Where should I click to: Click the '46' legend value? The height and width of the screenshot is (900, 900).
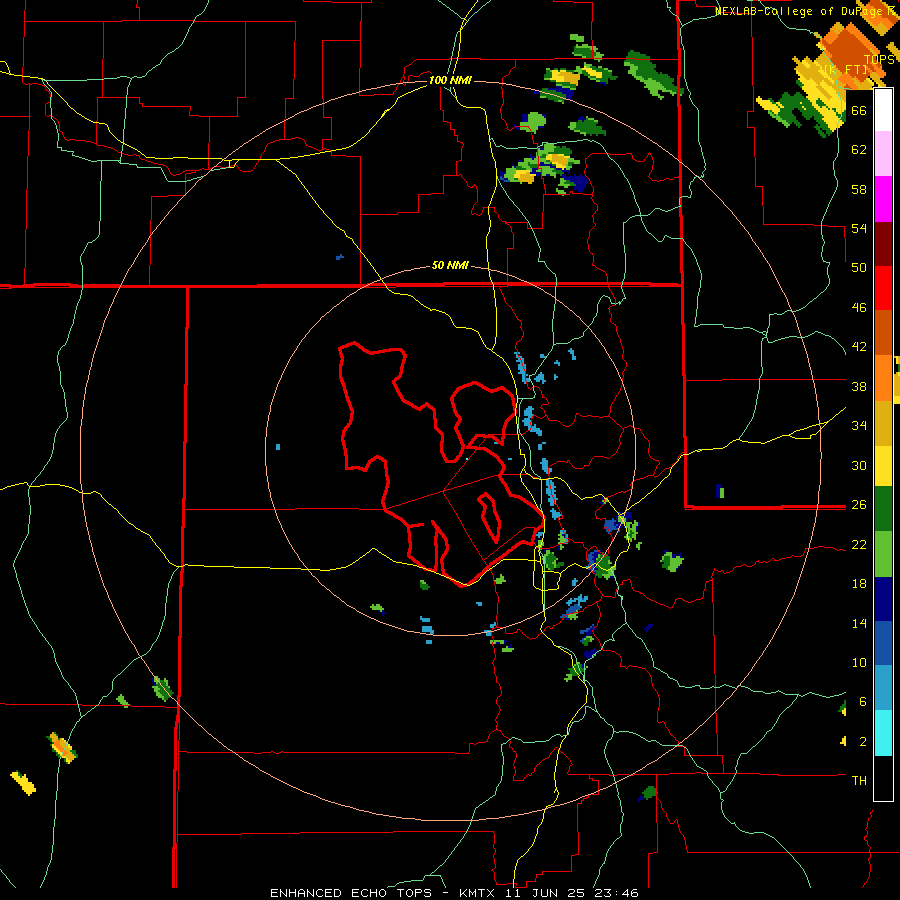click(859, 308)
